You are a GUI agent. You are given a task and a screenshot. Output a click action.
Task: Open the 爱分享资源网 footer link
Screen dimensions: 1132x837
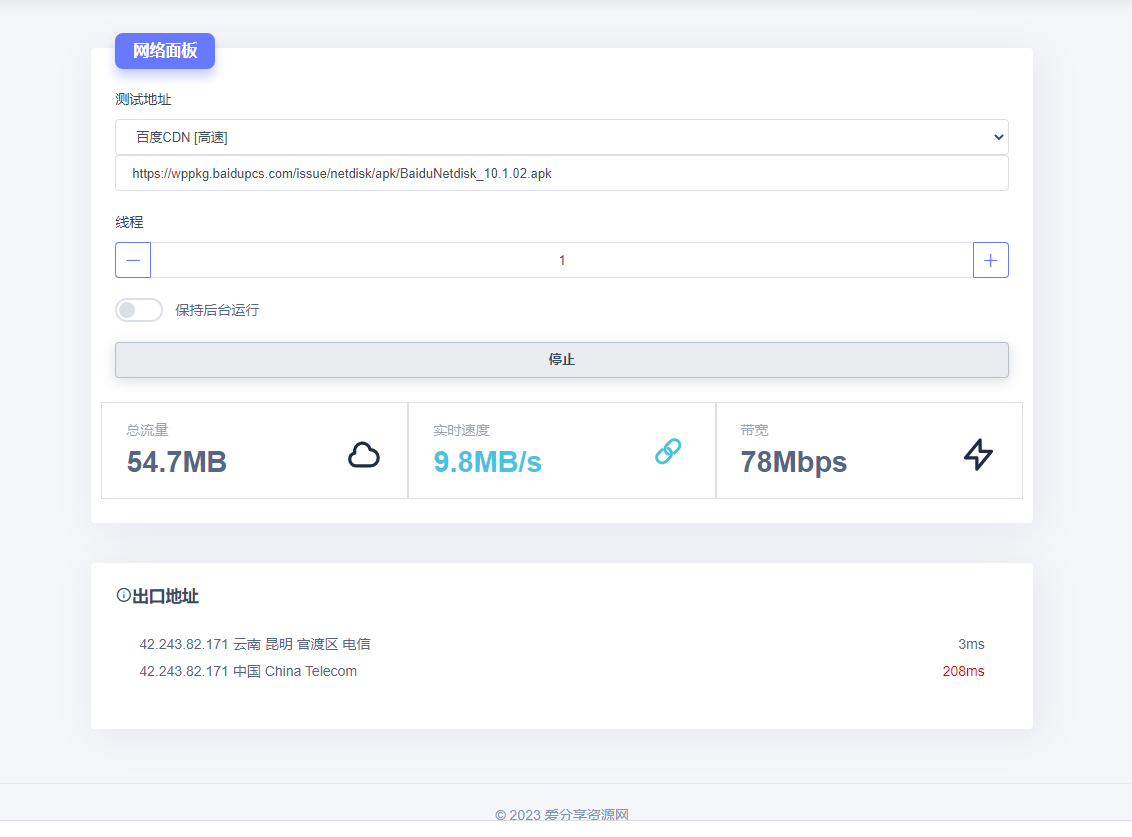tap(586, 815)
